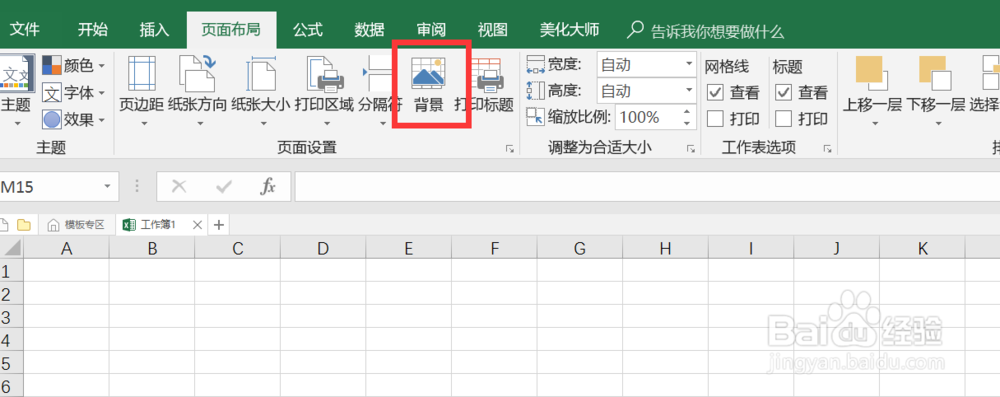
Task: Select row 1 header
Action: tap(11, 271)
